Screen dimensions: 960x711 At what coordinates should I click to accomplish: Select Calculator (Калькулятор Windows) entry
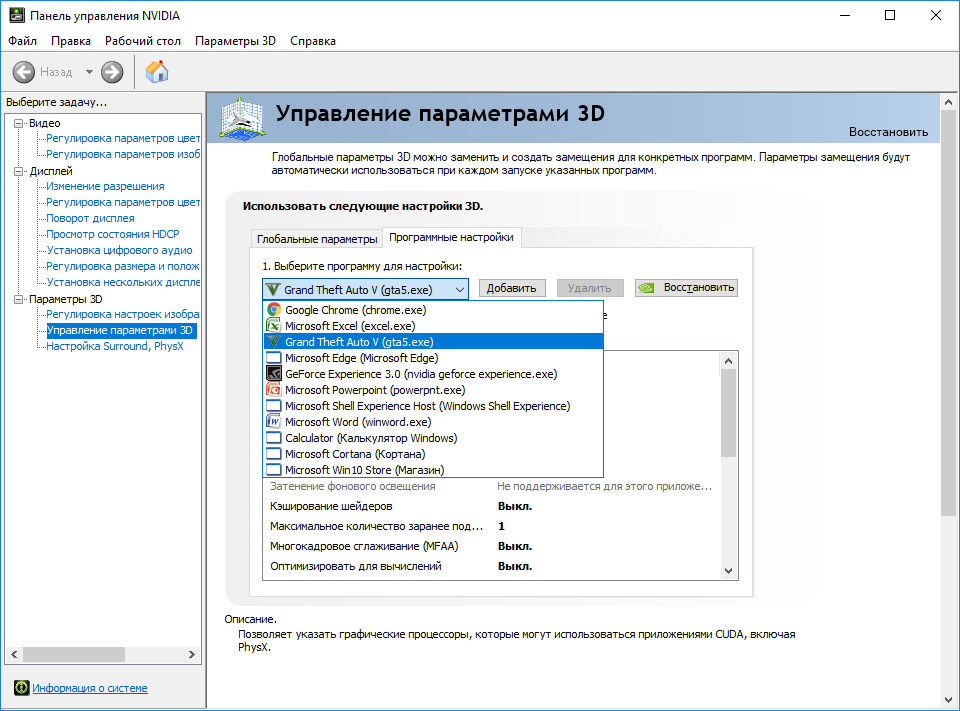coord(433,438)
